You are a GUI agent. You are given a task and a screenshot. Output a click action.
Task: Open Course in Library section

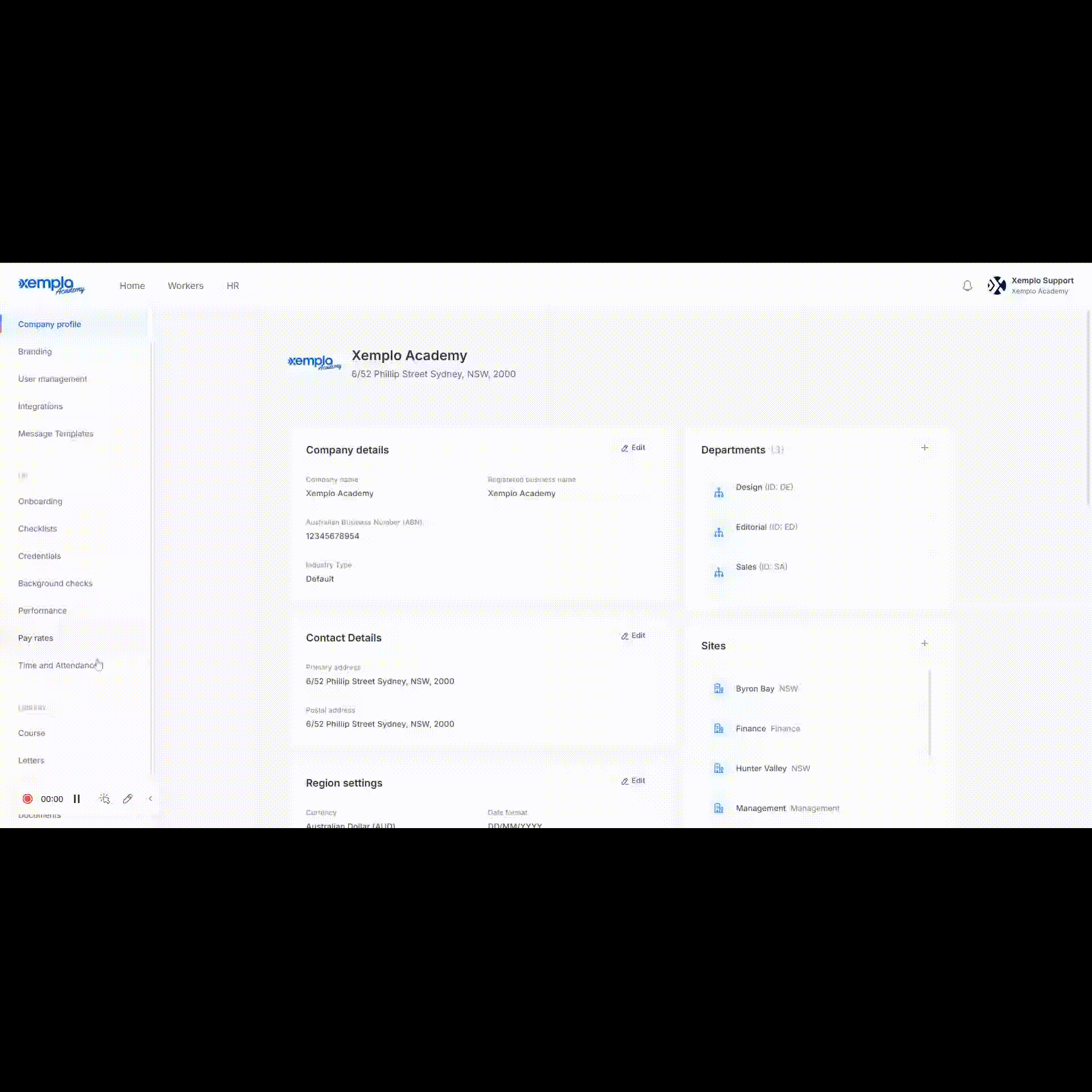[31, 733]
